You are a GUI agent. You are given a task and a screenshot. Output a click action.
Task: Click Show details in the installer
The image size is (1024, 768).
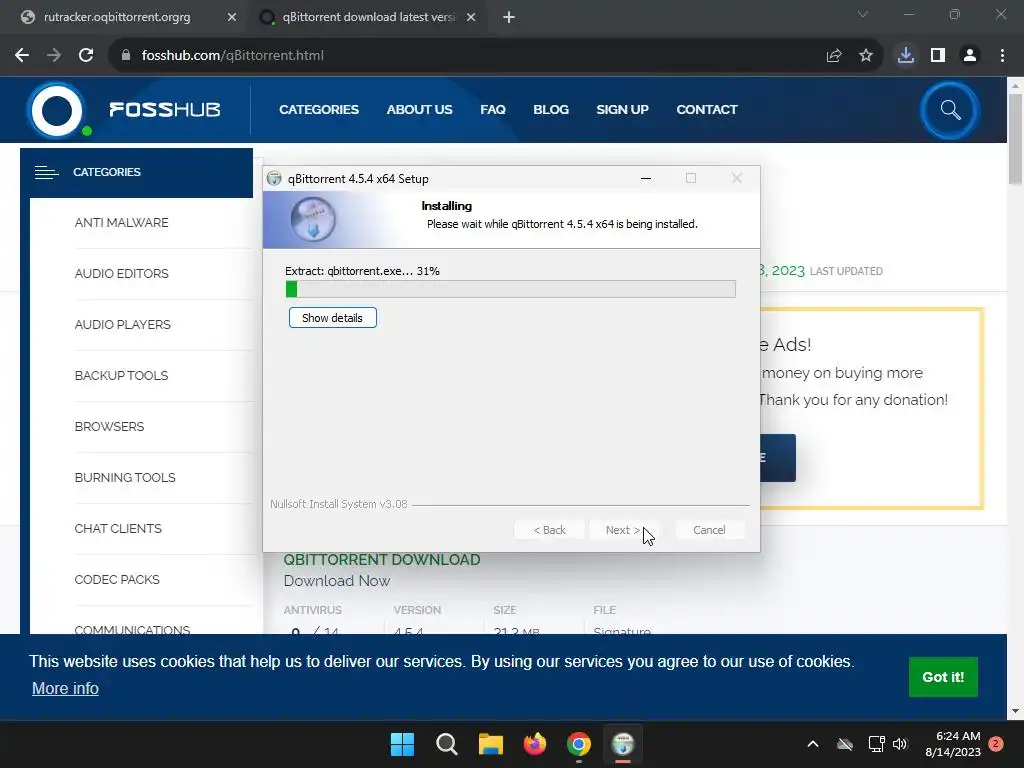(332, 318)
